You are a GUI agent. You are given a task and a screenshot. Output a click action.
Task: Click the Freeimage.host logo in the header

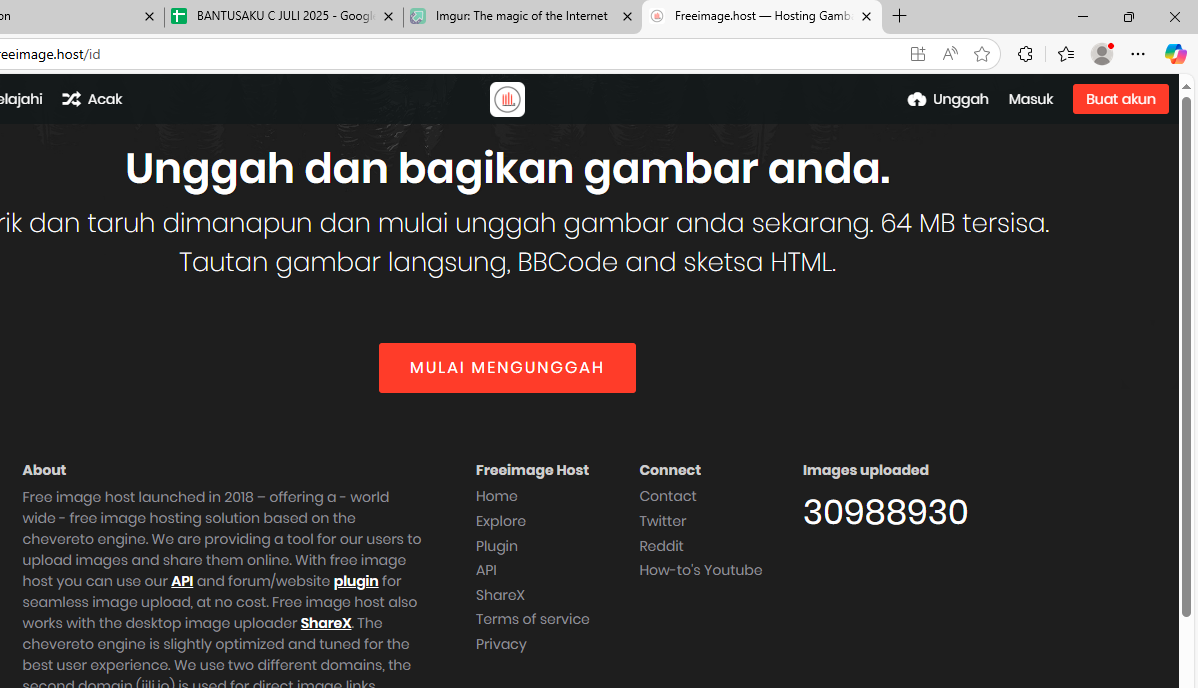507,99
